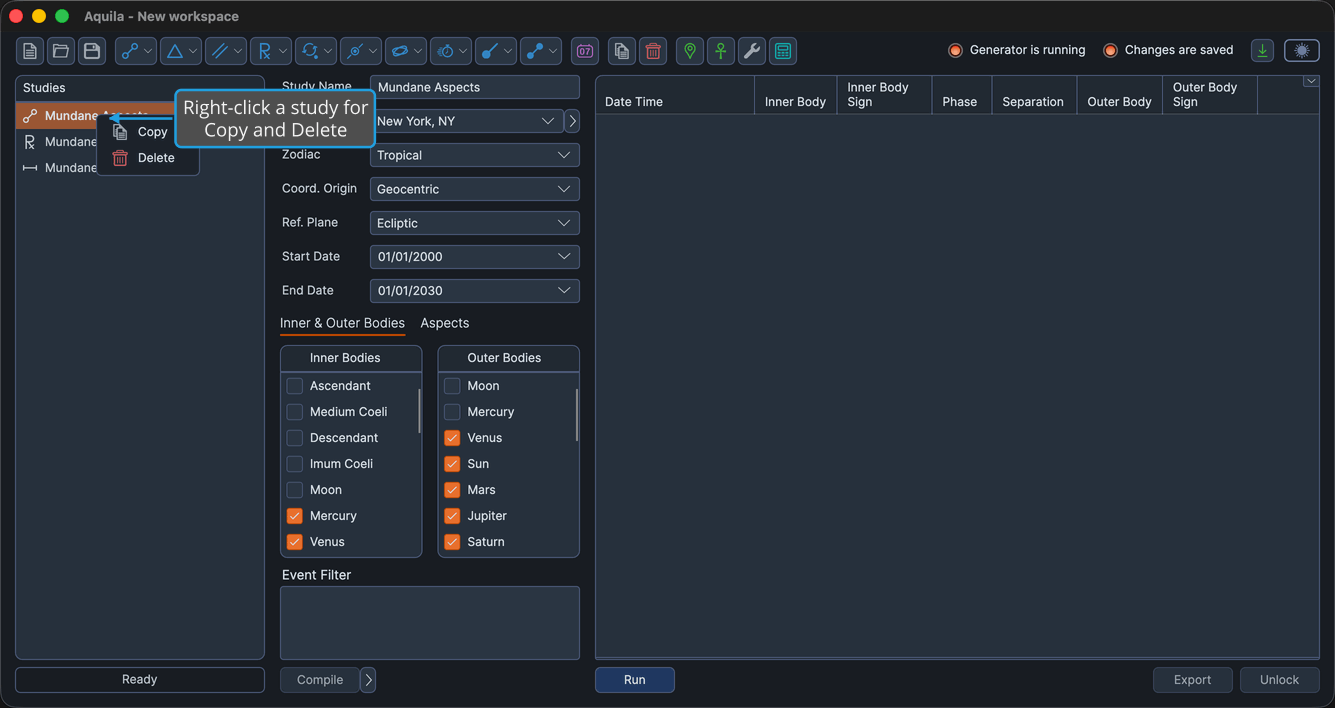This screenshot has height=708, width=1335.
Task: Open the End Date 01/01/2030 picker
Action: pos(475,291)
